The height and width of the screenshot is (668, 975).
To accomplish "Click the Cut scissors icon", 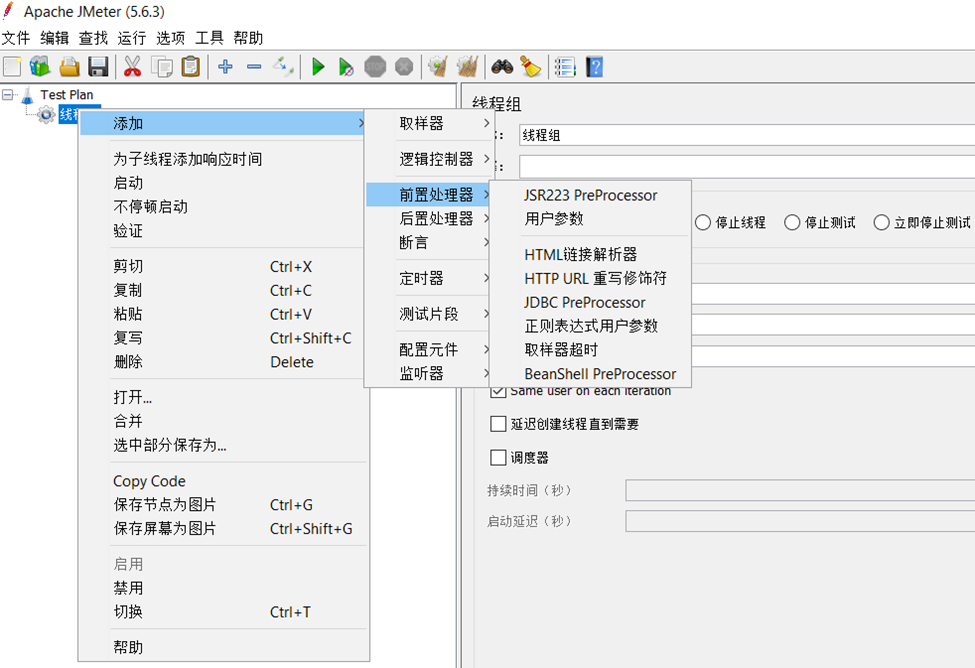I will [132, 67].
